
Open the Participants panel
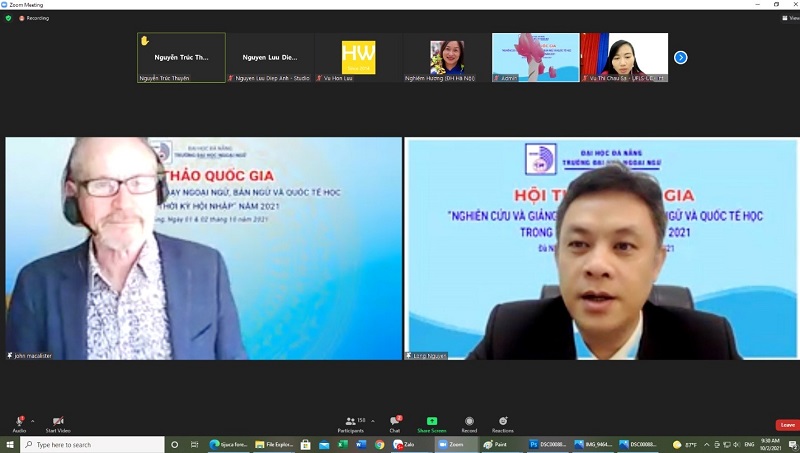350,422
